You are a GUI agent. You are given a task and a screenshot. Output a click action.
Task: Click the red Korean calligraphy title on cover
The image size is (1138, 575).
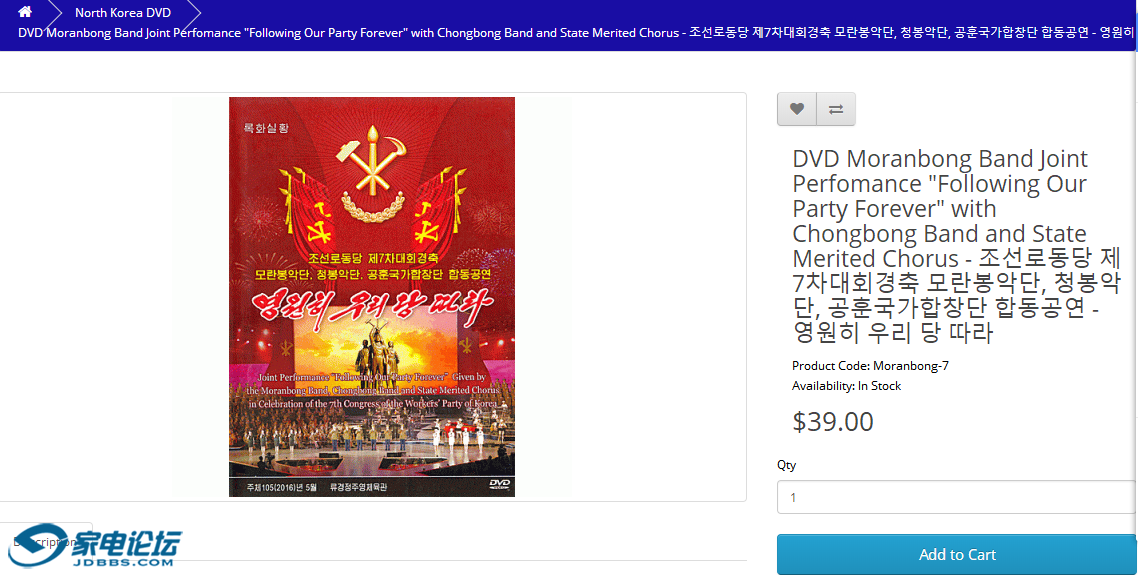(x=372, y=303)
